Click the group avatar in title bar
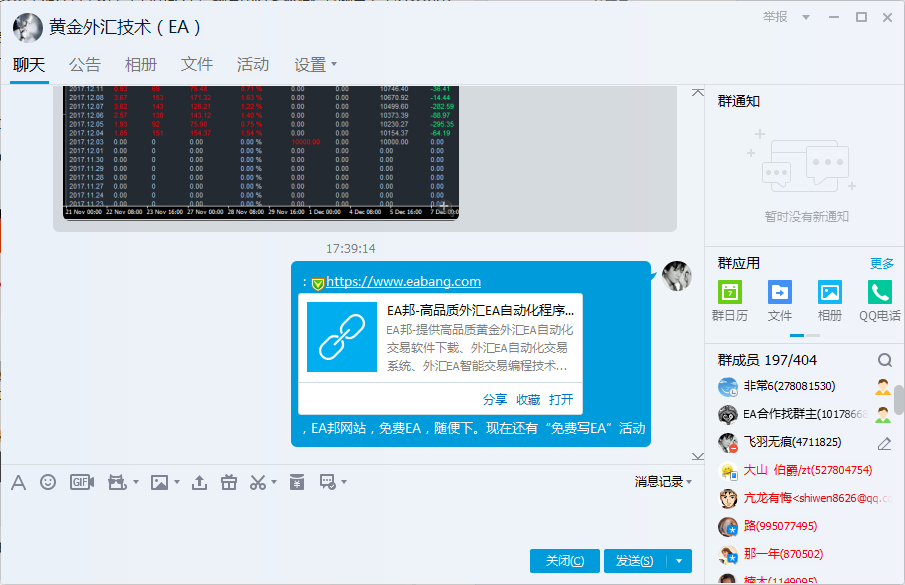Image resolution: width=905 pixels, height=585 pixels. [x=28, y=28]
